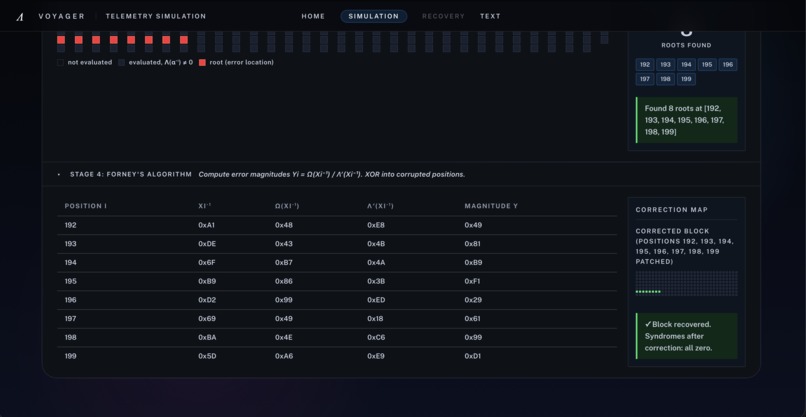Click the MAGNITUDE Y column header
Screen dimensions: 806x417
tap(491, 206)
